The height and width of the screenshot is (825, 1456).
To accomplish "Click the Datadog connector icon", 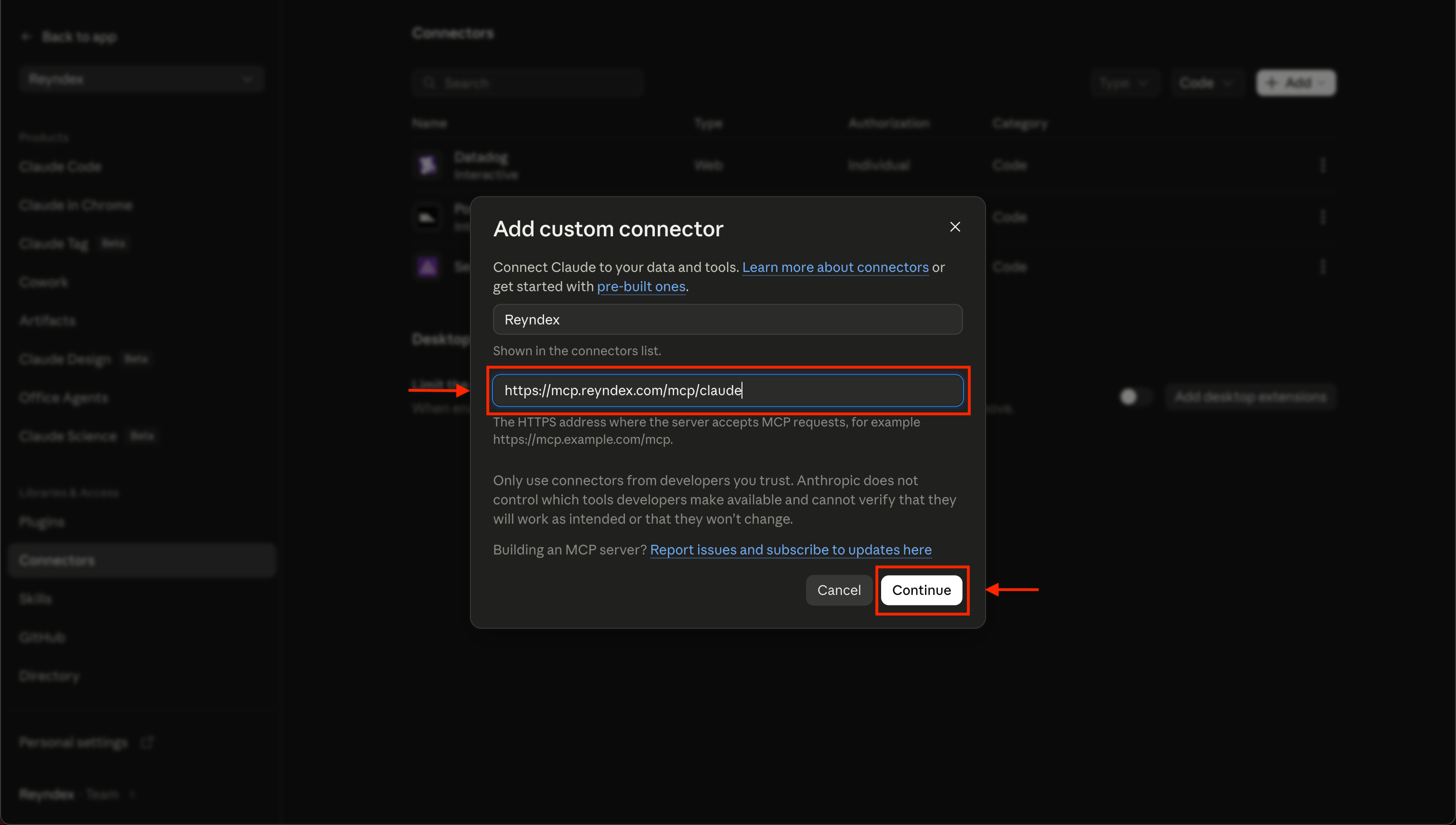I will [428, 165].
